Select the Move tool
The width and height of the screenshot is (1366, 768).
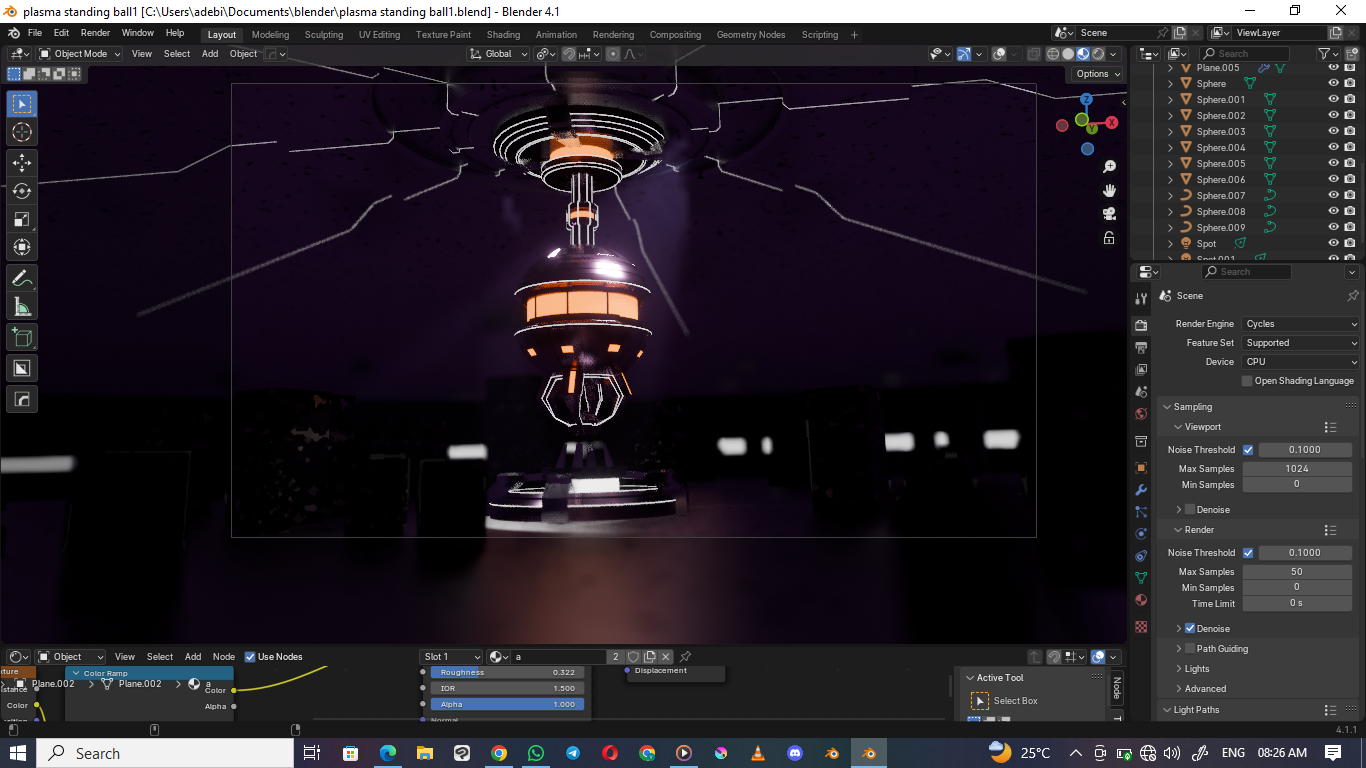(x=22, y=163)
